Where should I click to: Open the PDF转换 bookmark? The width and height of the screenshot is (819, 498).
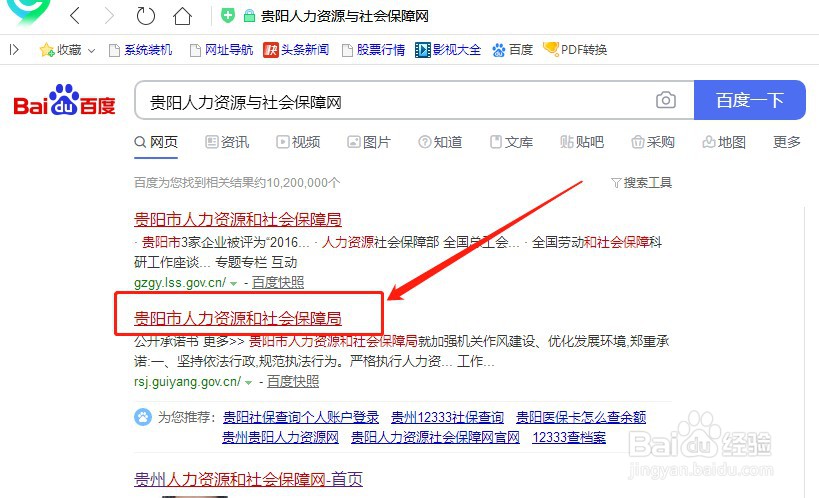(x=575, y=50)
